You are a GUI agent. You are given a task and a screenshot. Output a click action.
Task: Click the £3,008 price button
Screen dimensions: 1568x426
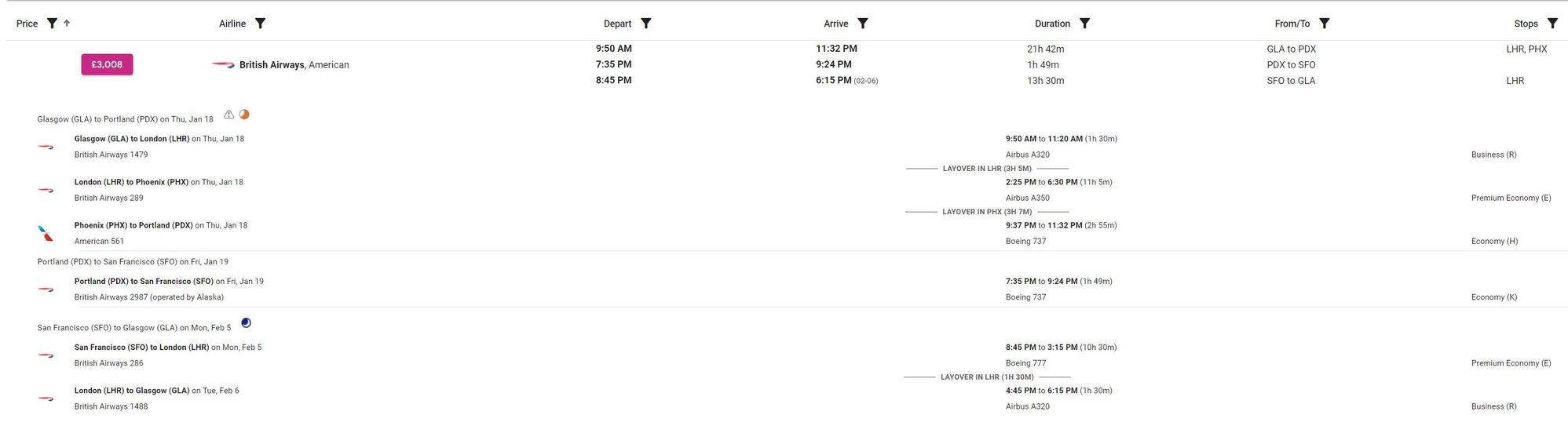[x=107, y=64]
